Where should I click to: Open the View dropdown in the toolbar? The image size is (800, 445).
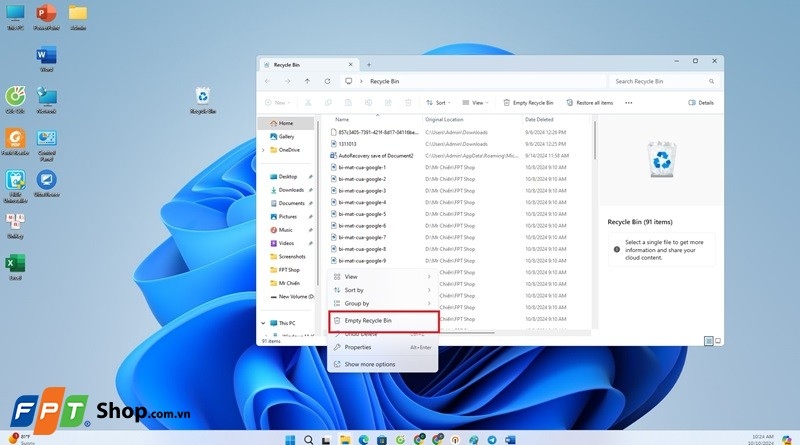click(475, 103)
